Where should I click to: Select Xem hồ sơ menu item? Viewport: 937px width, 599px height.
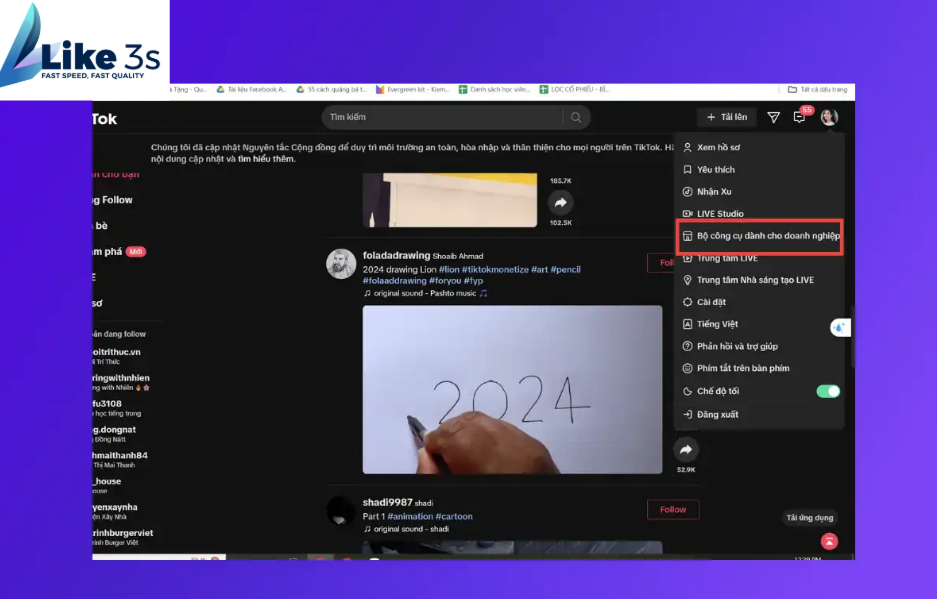759,147
